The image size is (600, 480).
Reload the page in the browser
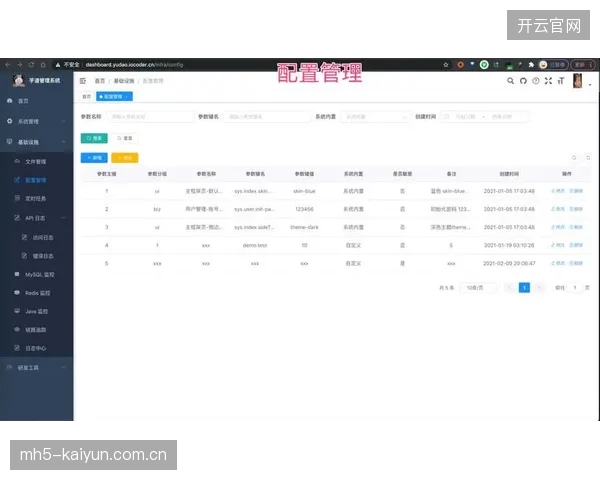(31, 65)
